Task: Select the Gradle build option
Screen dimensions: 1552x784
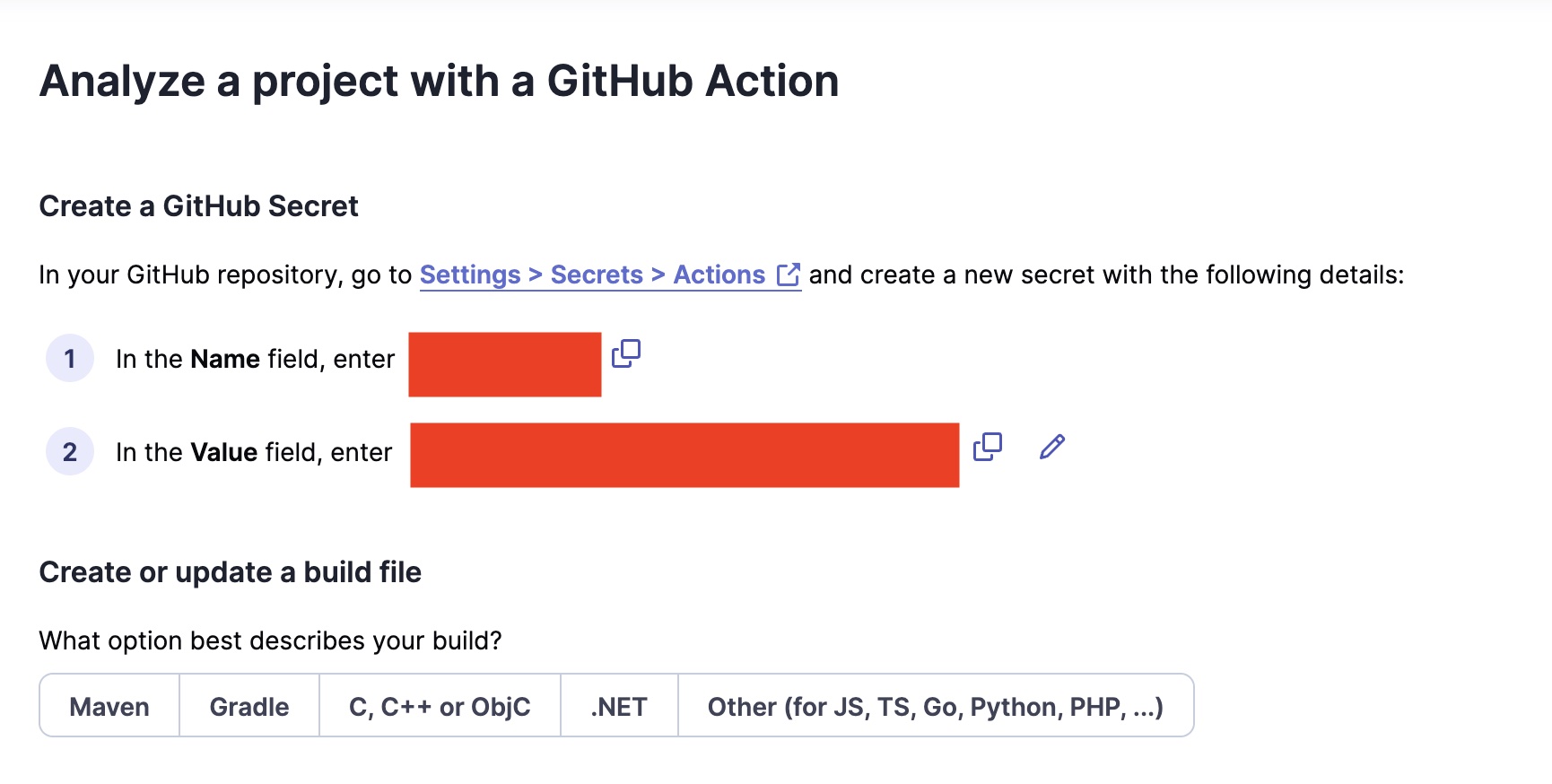Action: click(x=249, y=707)
